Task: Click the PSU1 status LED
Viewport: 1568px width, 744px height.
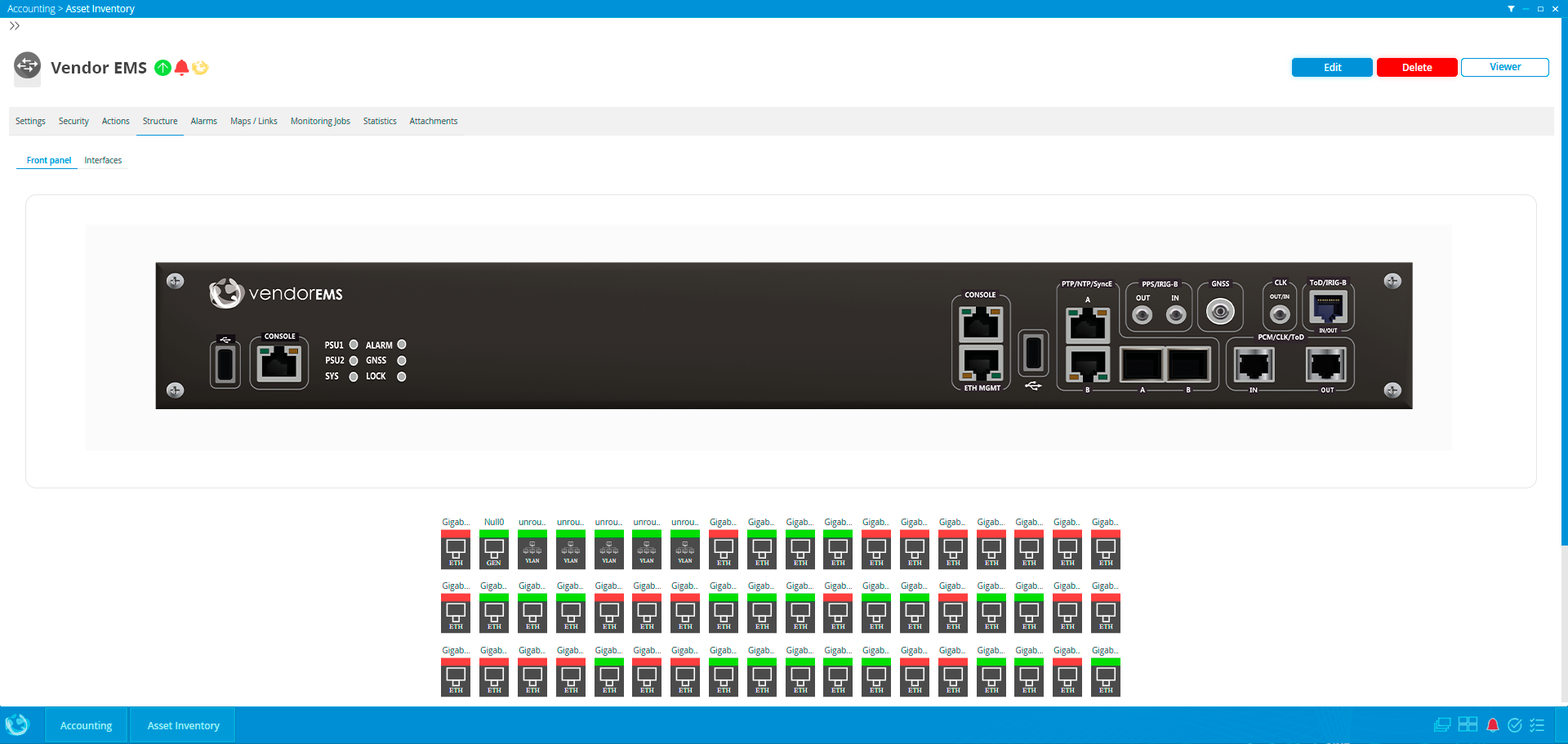Action: tap(354, 345)
